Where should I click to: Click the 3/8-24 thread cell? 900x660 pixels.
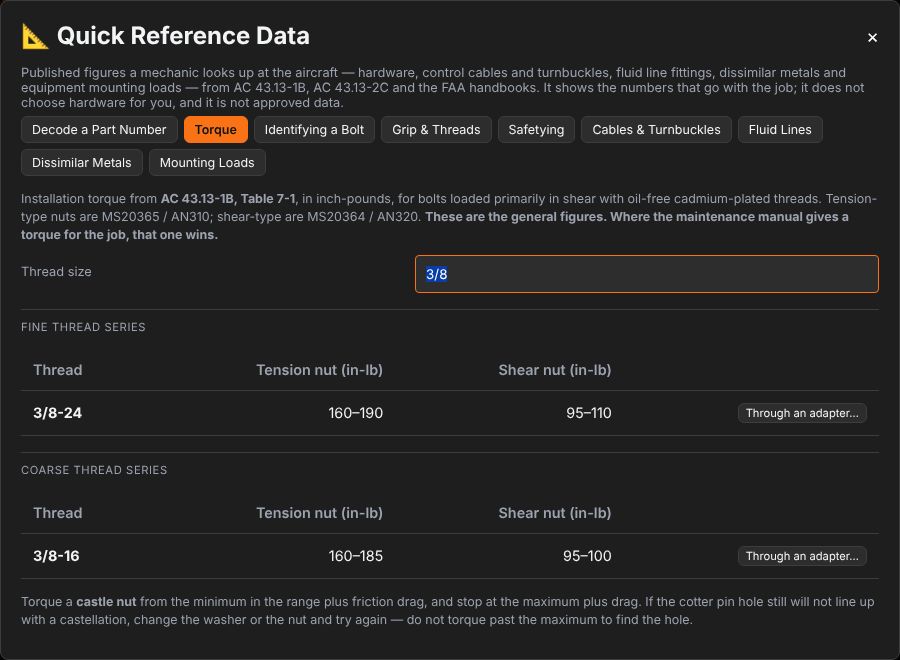(x=57, y=413)
